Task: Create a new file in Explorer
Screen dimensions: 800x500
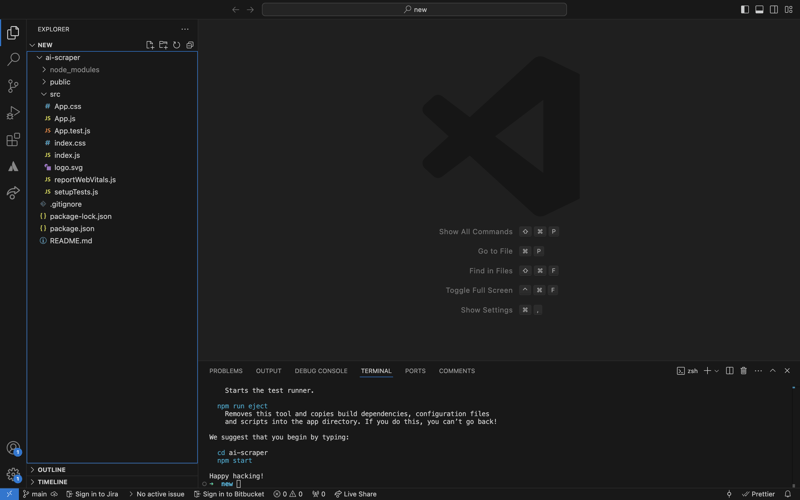Action: [x=150, y=45]
